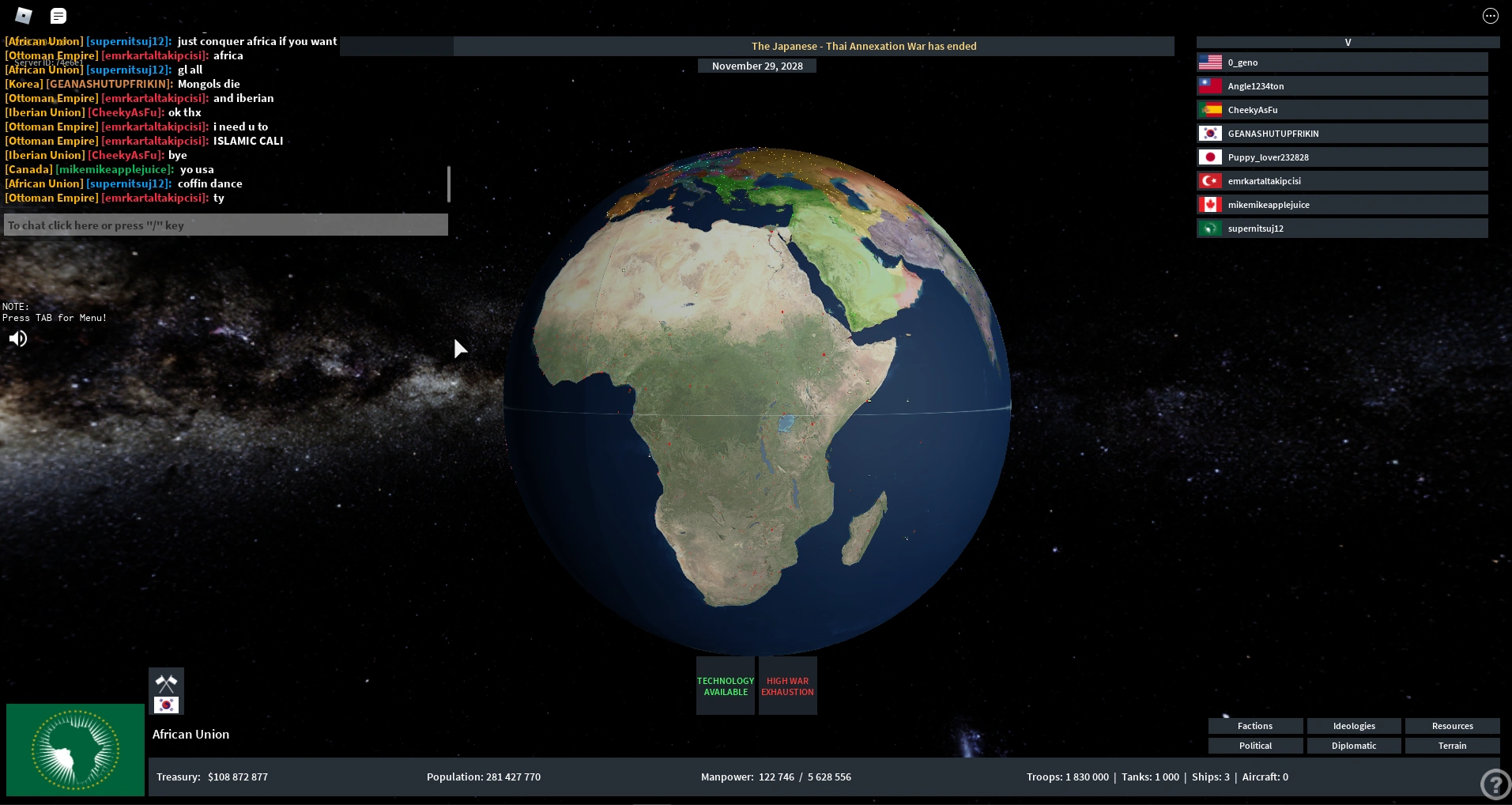Image resolution: width=1512 pixels, height=805 pixels.
Task: Select player 0_geno in the list
Action: [x=1342, y=62]
